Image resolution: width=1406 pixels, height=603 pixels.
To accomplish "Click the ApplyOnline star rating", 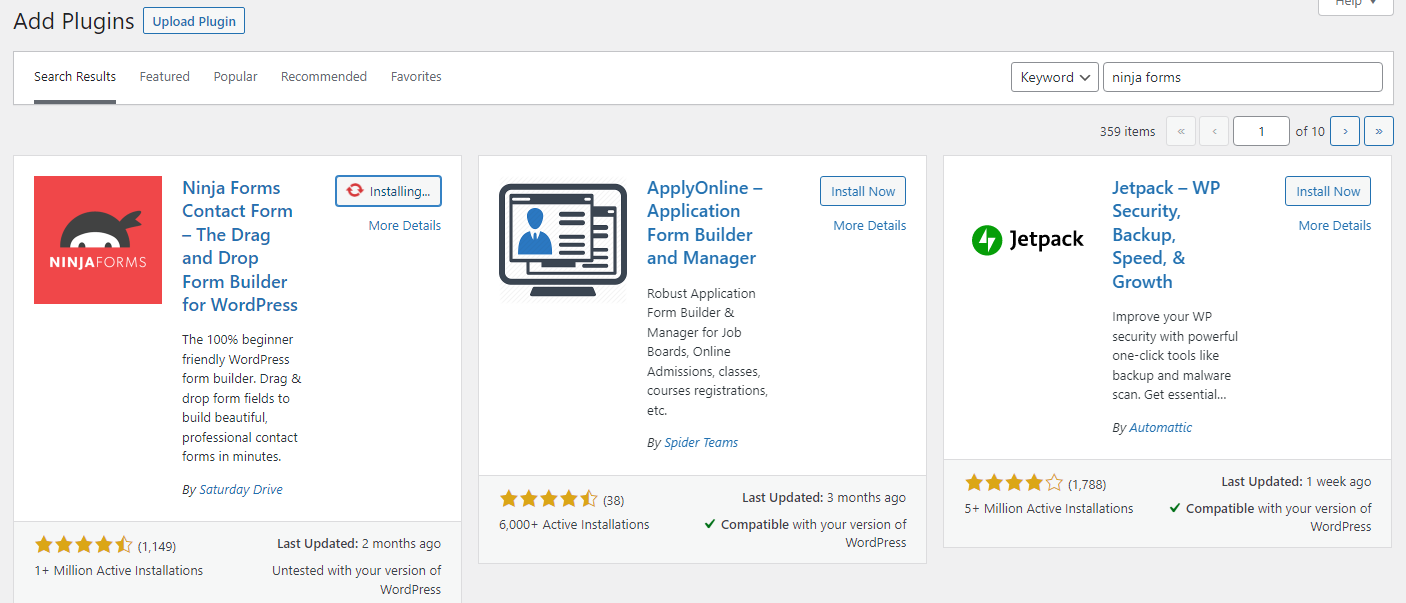I will (549, 498).
